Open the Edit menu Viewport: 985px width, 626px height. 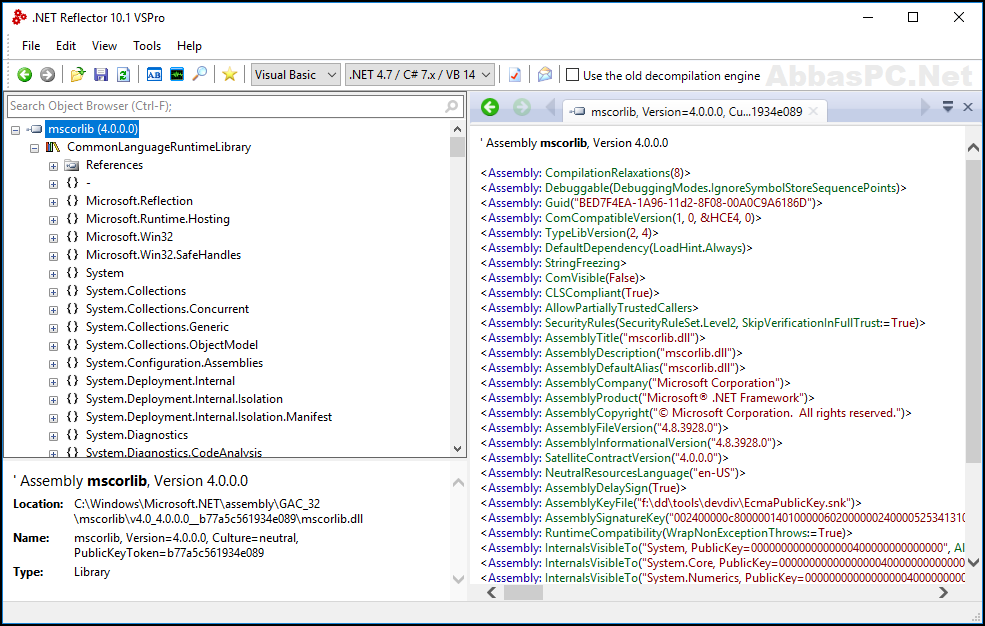(x=65, y=46)
